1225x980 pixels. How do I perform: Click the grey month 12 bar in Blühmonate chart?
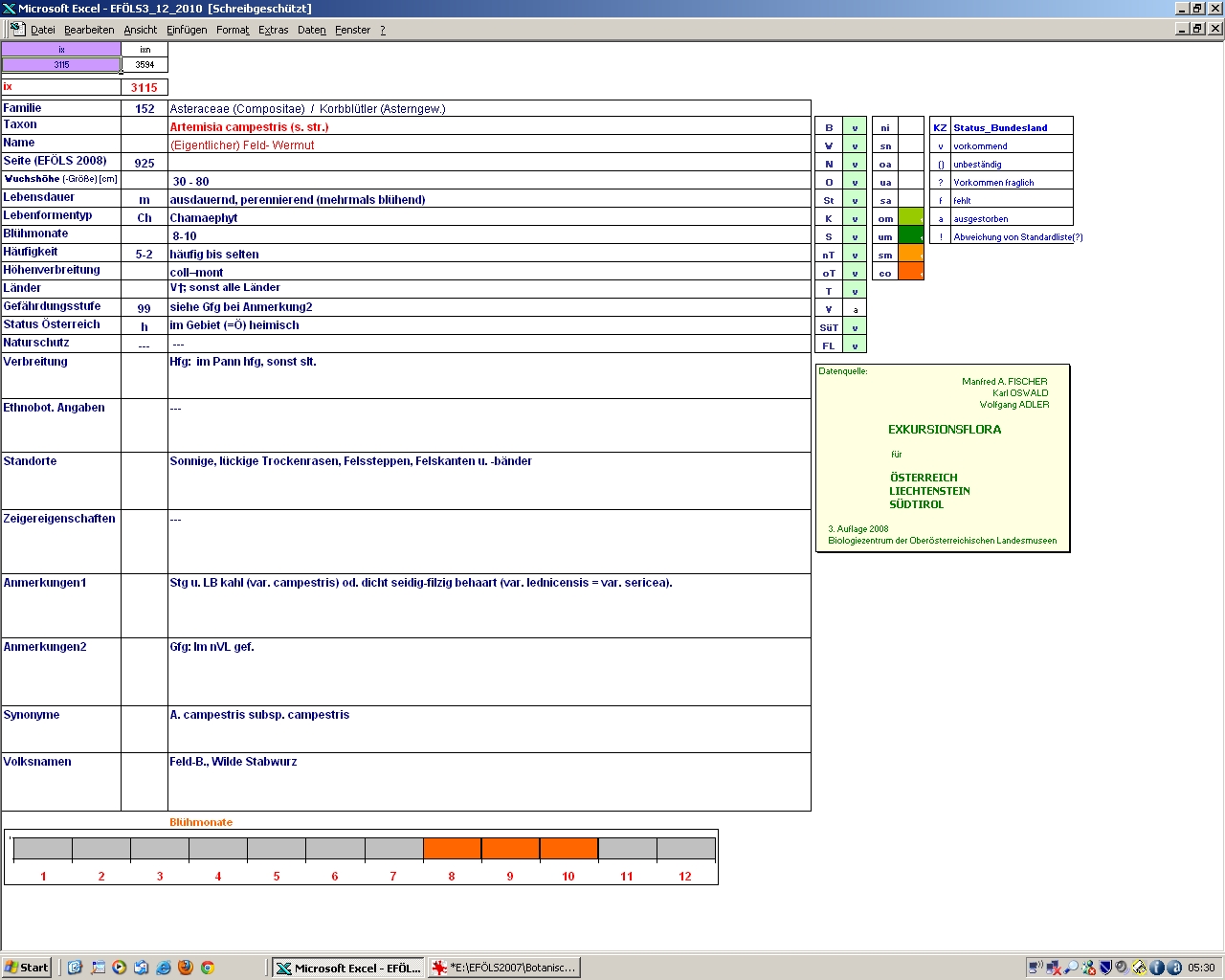tap(685, 849)
